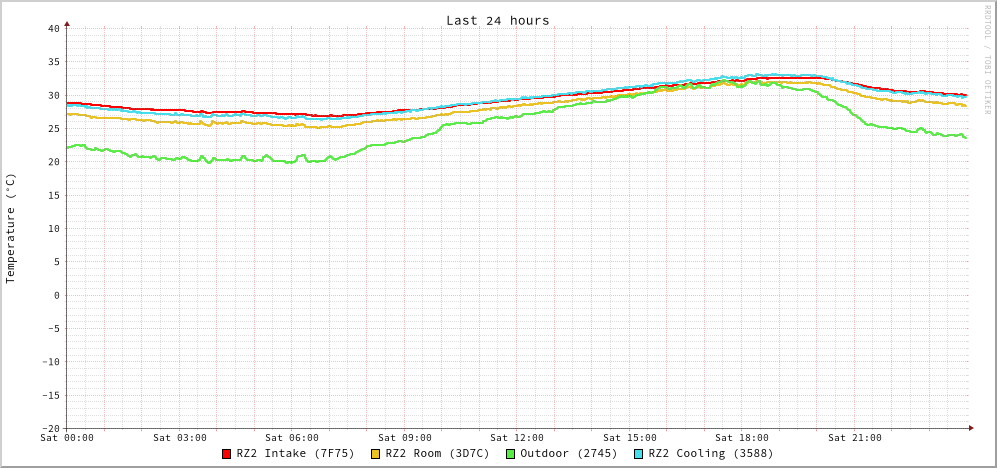Click the 25 value on temperature axis
Viewport: 997px width, 468px height.
[53, 128]
